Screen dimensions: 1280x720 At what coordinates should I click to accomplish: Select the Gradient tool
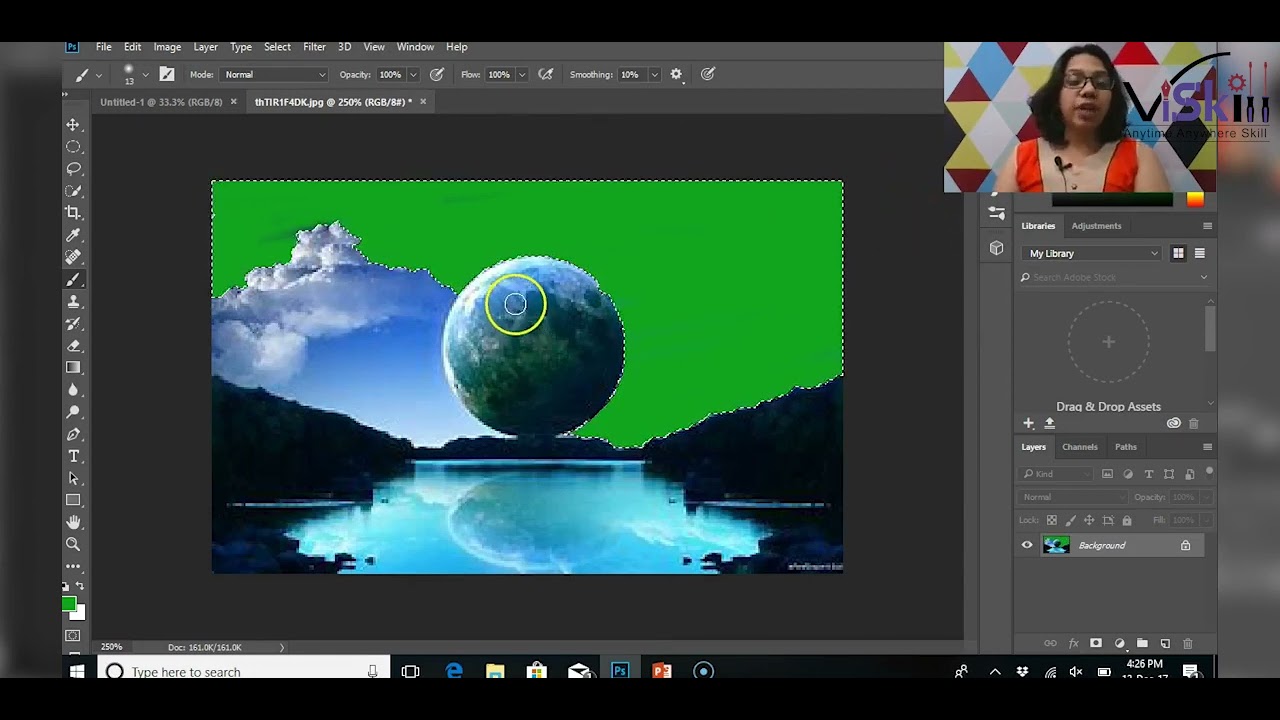pos(73,367)
